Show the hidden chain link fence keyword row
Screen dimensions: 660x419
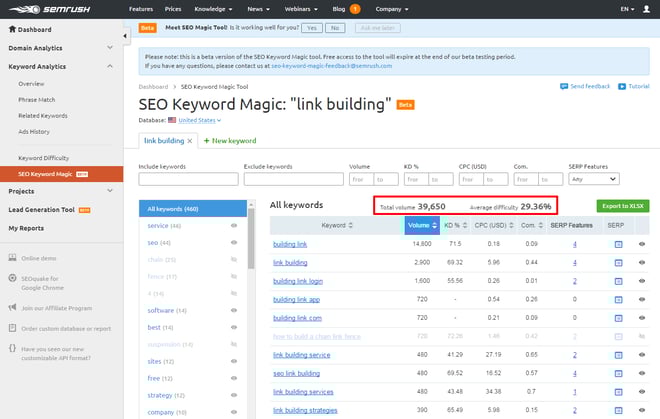point(642,336)
